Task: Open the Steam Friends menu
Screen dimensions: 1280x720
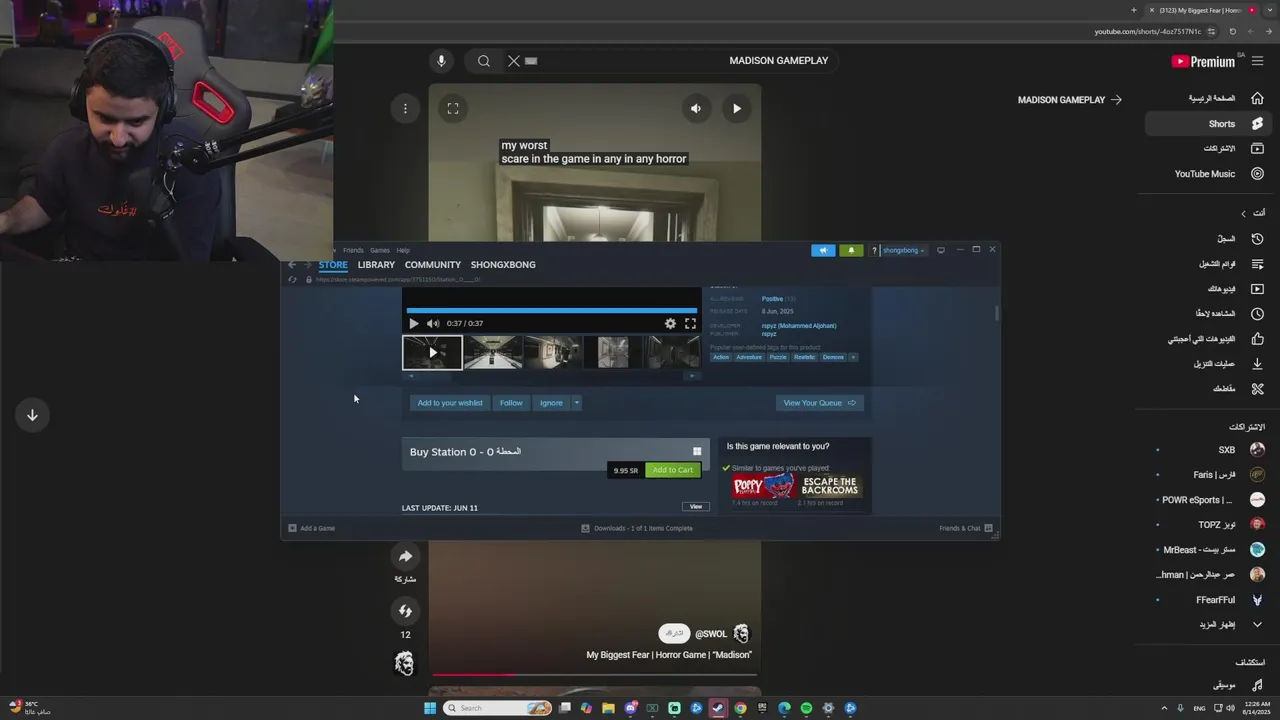Action: (x=353, y=250)
